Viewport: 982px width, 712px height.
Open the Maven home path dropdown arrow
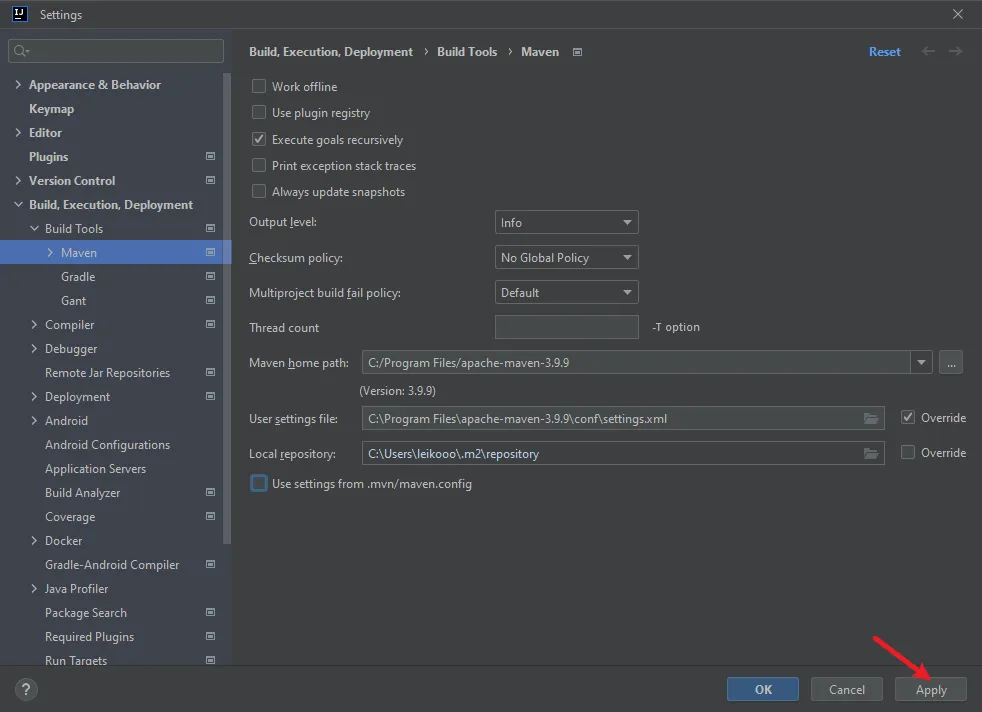point(921,363)
